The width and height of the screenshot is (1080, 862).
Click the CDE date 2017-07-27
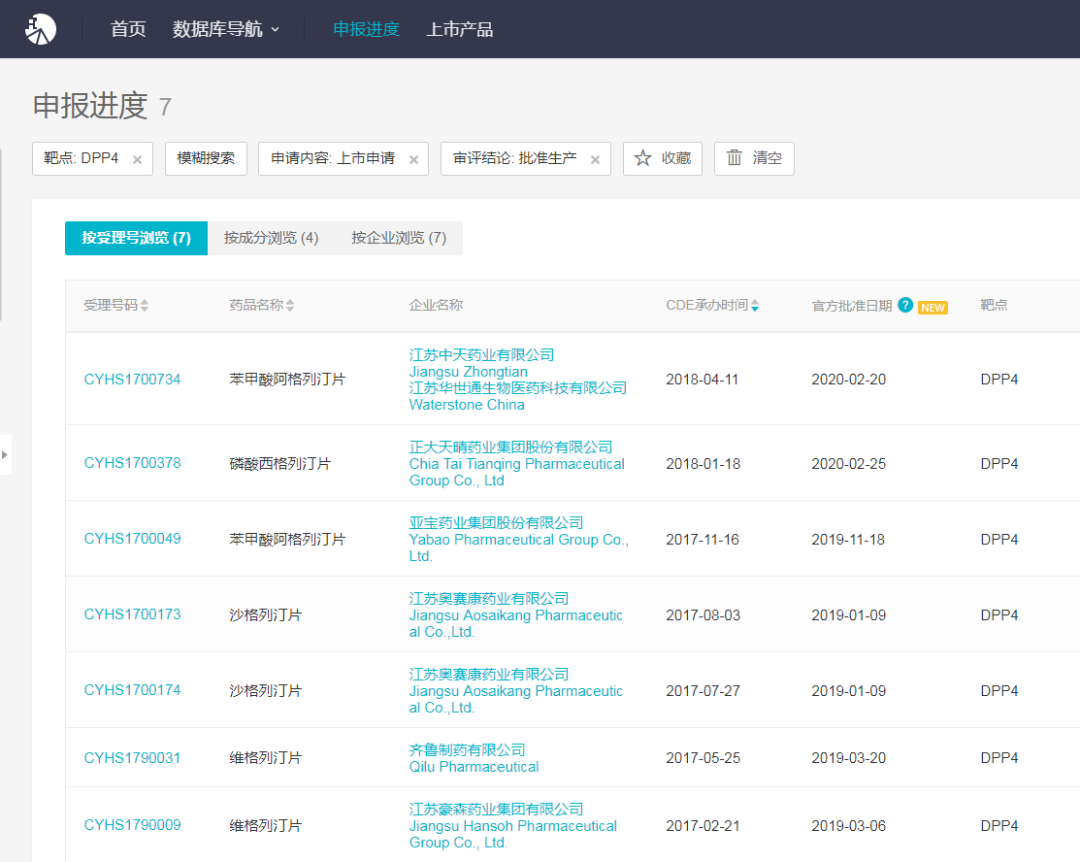coord(703,691)
